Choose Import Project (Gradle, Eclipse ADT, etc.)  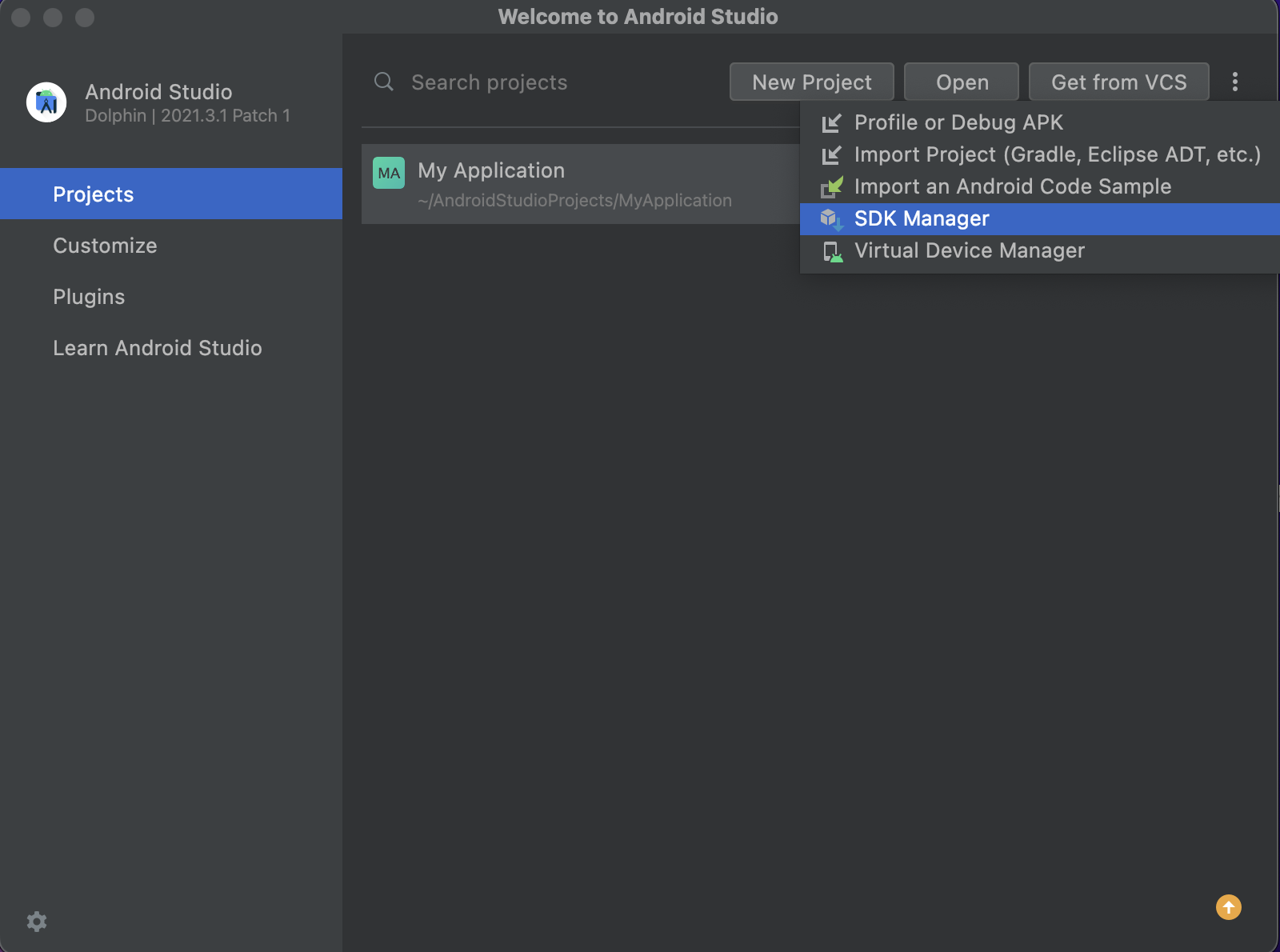tap(1040, 154)
